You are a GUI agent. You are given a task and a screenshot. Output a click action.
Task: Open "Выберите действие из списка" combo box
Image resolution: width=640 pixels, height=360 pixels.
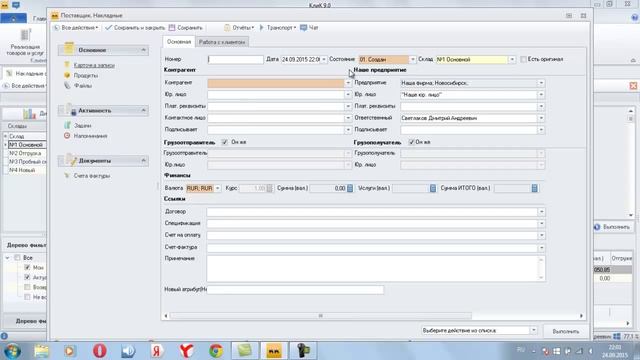pyautogui.click(x=479, y=330)
